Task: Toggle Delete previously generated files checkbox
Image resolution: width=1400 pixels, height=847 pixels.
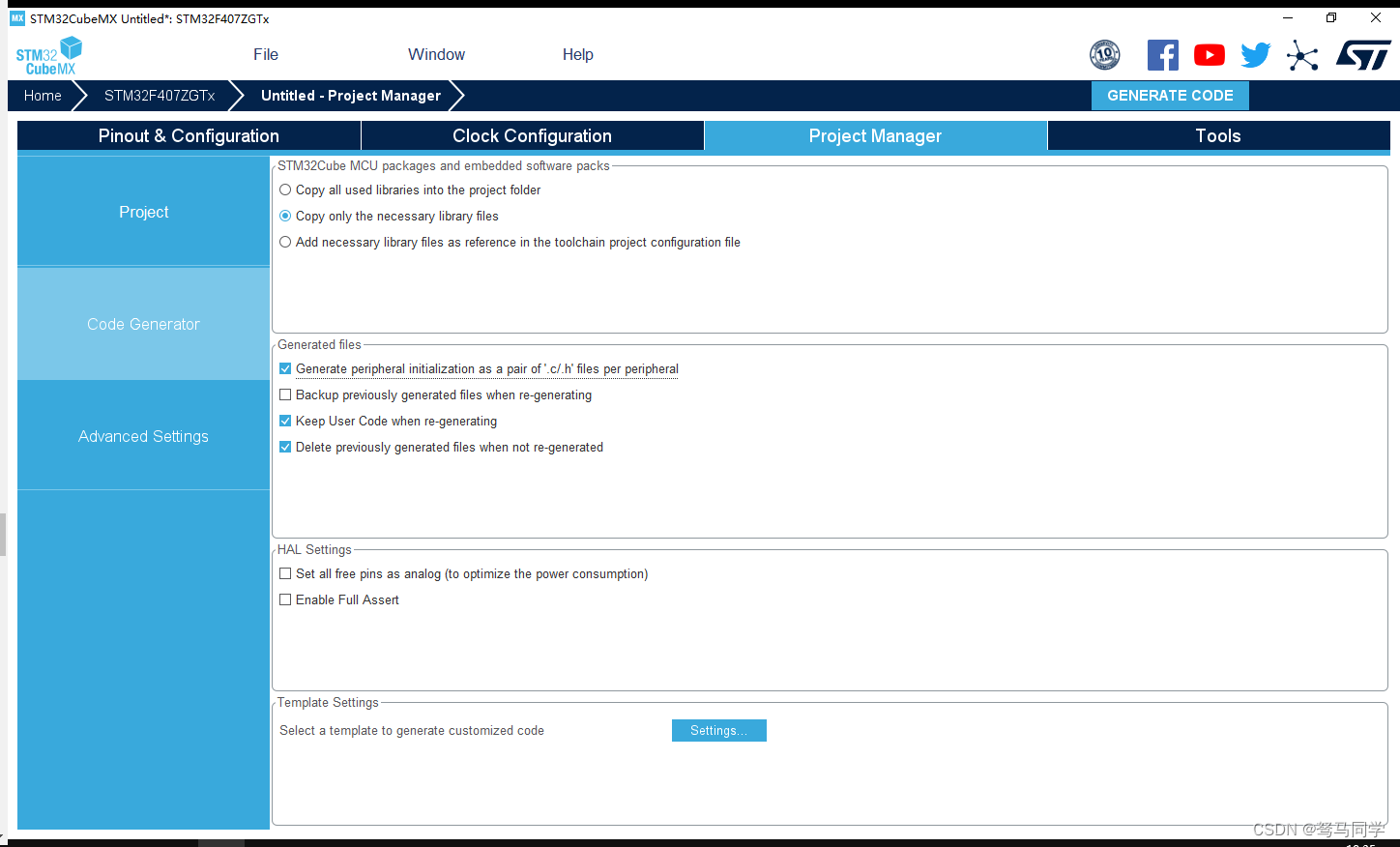Action: [x=285, y=448]
